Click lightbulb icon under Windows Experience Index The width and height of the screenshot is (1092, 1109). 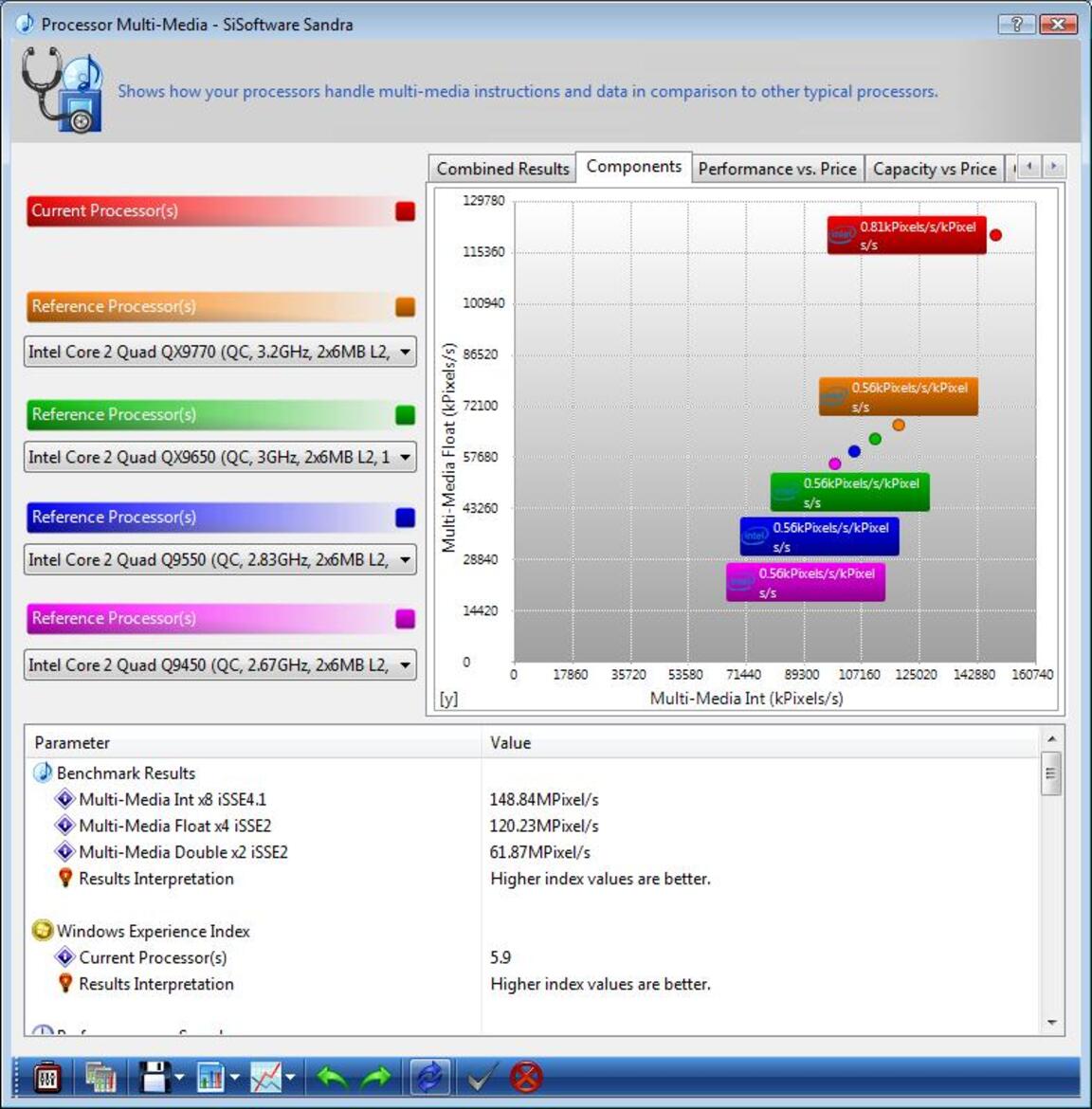tap(65, 983)
